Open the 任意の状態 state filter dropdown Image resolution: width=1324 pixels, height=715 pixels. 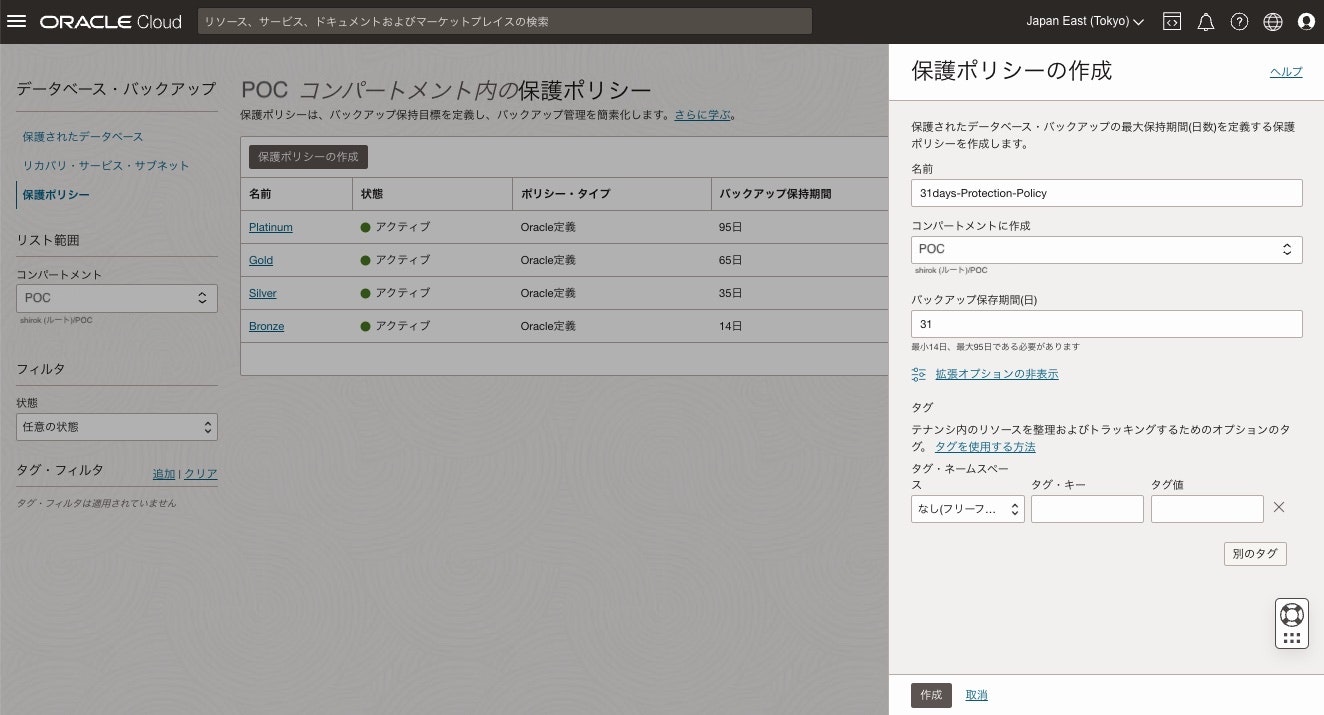point(117,427)
